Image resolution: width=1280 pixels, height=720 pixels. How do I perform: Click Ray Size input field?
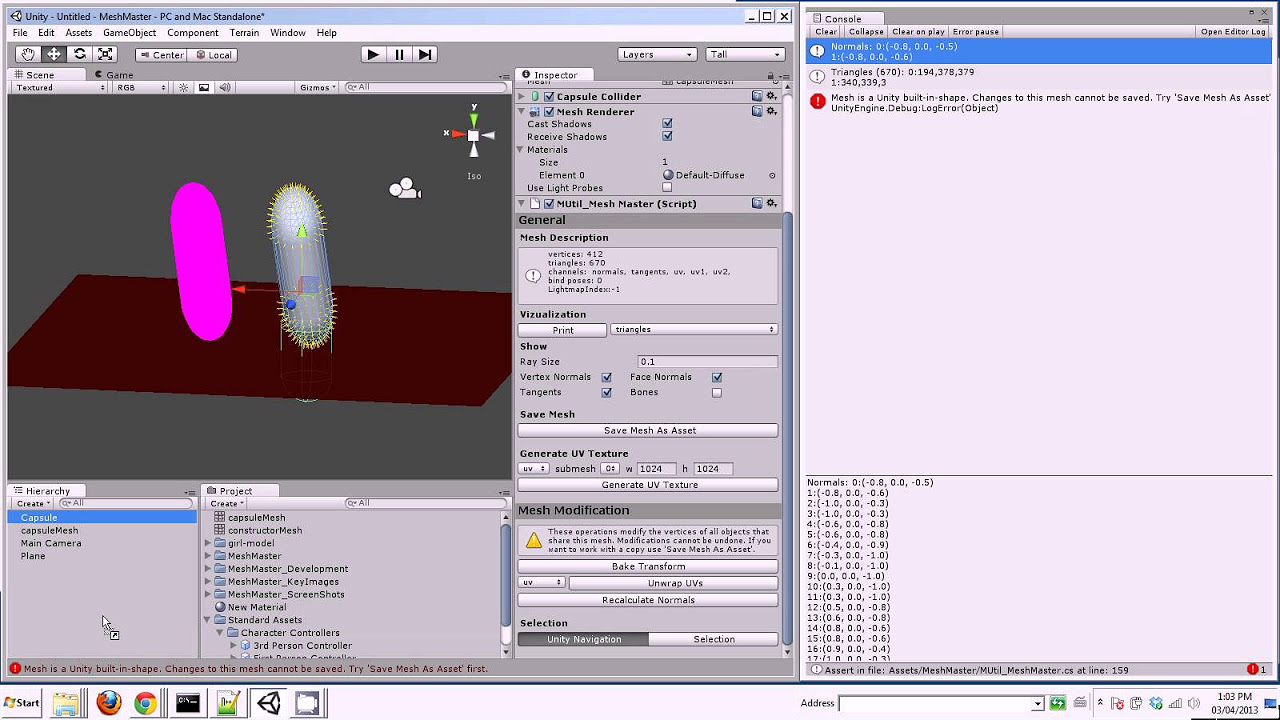[708, 362]
